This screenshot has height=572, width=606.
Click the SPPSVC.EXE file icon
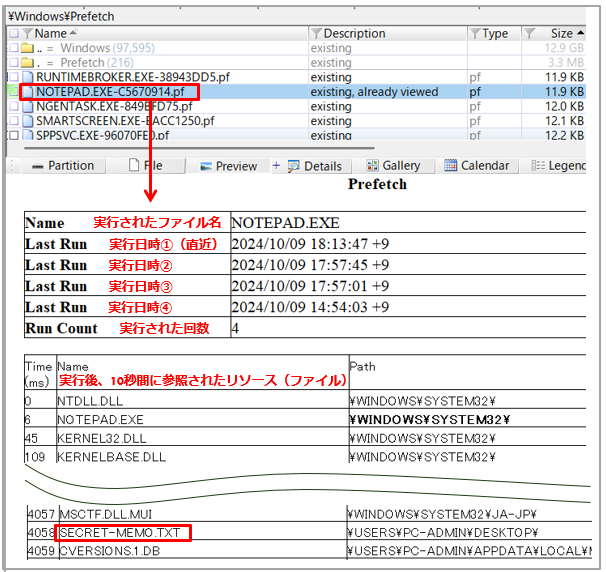click(x=27, y=135)
